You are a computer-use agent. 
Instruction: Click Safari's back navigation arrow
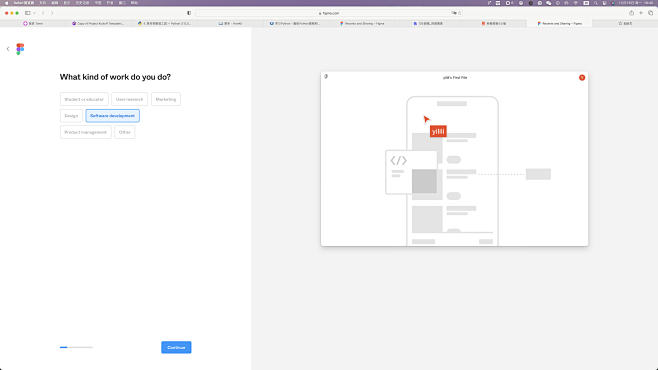[43, 13]
